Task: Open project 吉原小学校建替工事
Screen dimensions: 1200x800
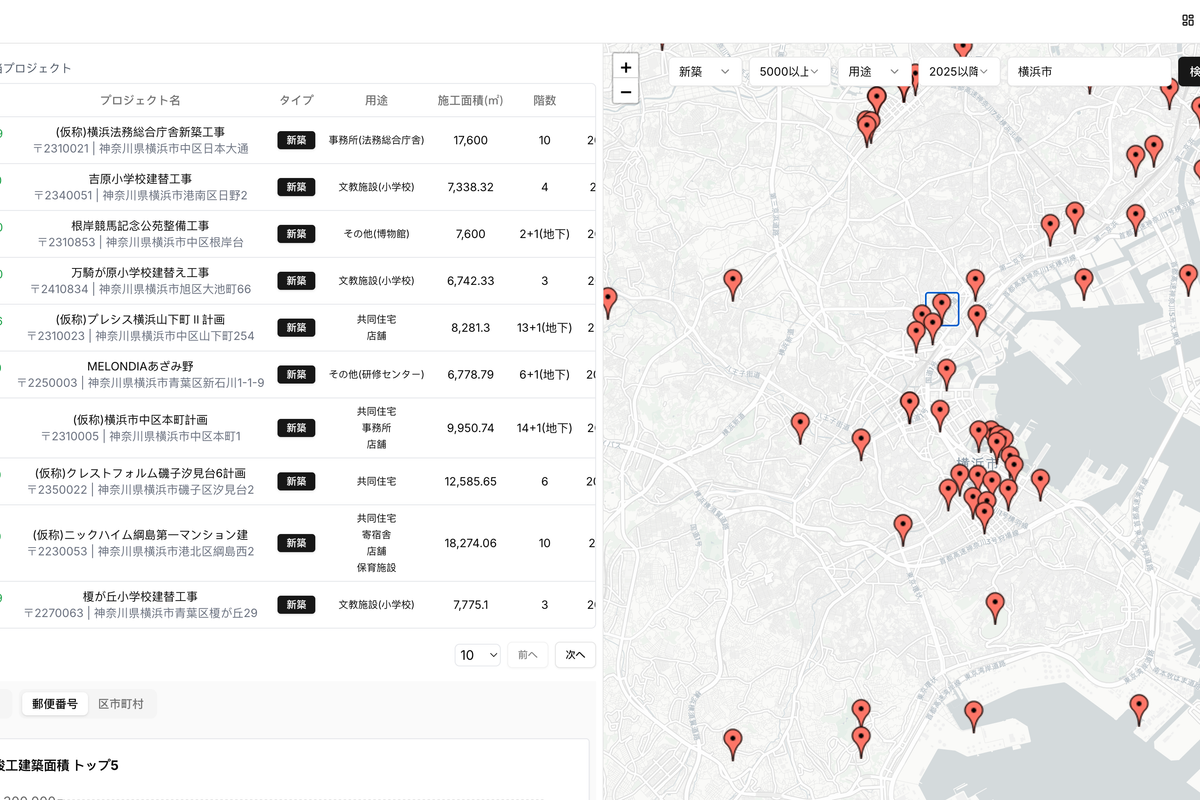Action: click(140, 178)
